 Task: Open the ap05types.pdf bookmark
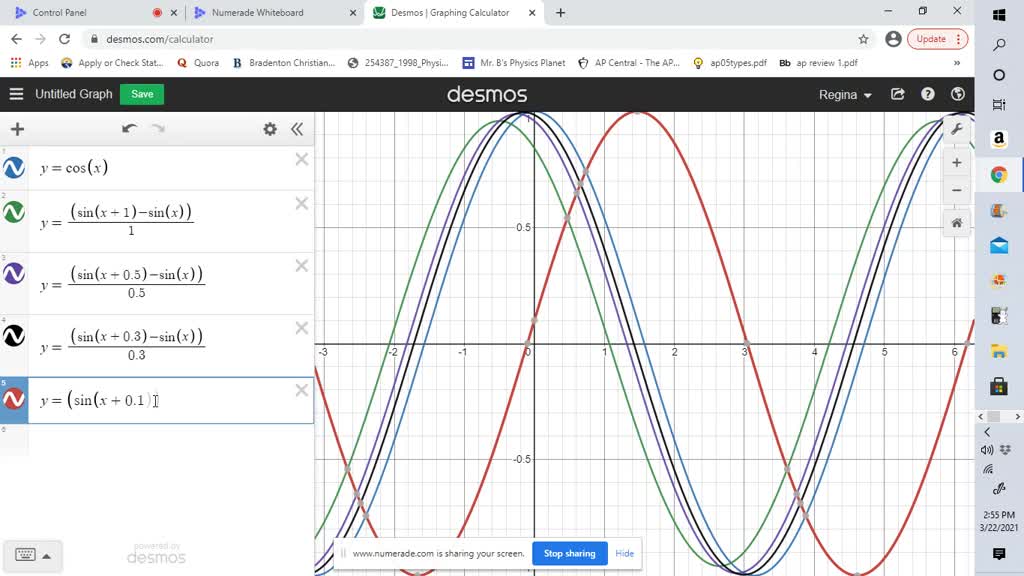pyautogui.click(x=730, y=63)
